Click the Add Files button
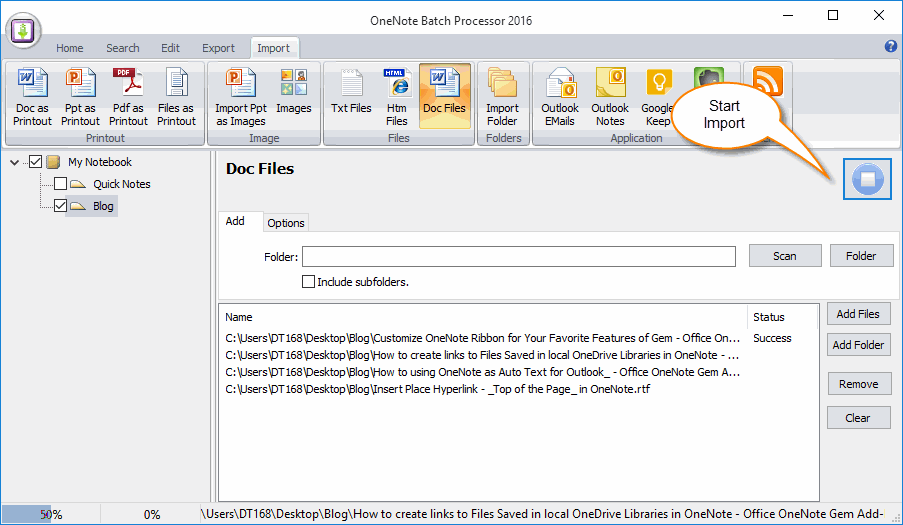The height and width of the screenshot is (525, 903). point(858,314)
